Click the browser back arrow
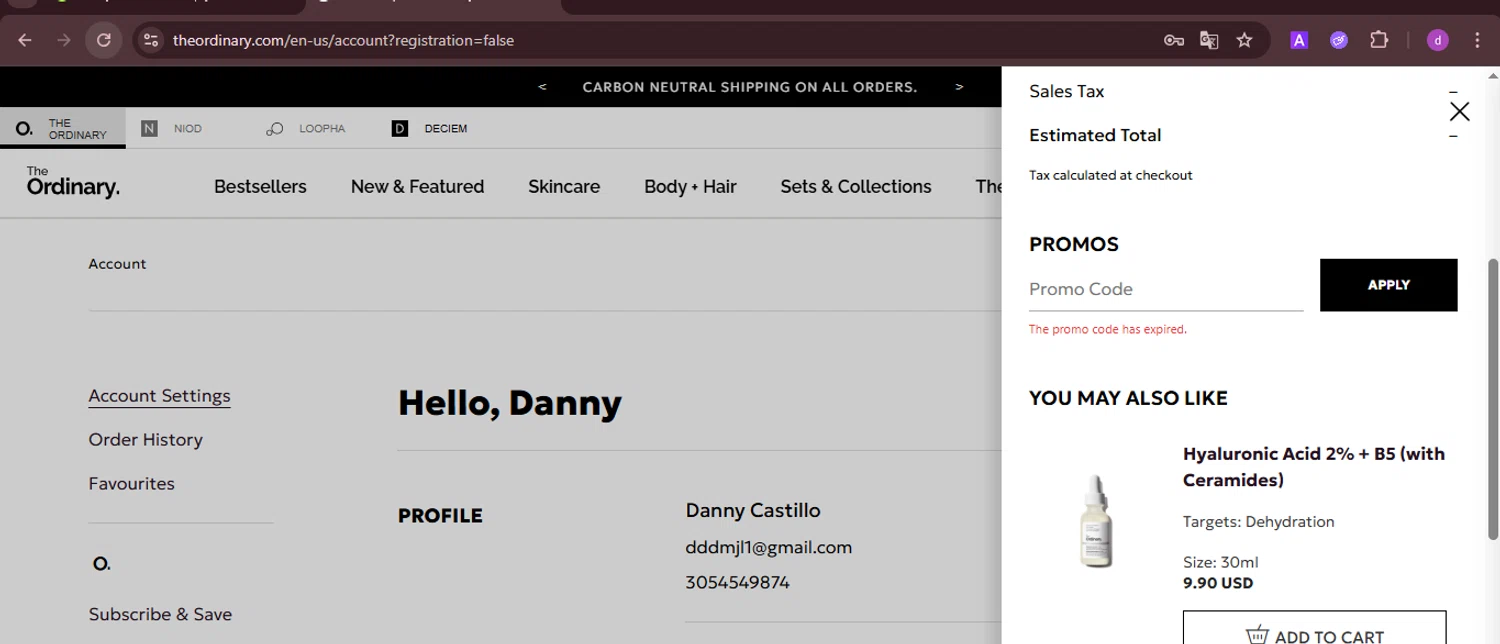This screenshot has height=644, width=1500. click(x=25, y=40)
